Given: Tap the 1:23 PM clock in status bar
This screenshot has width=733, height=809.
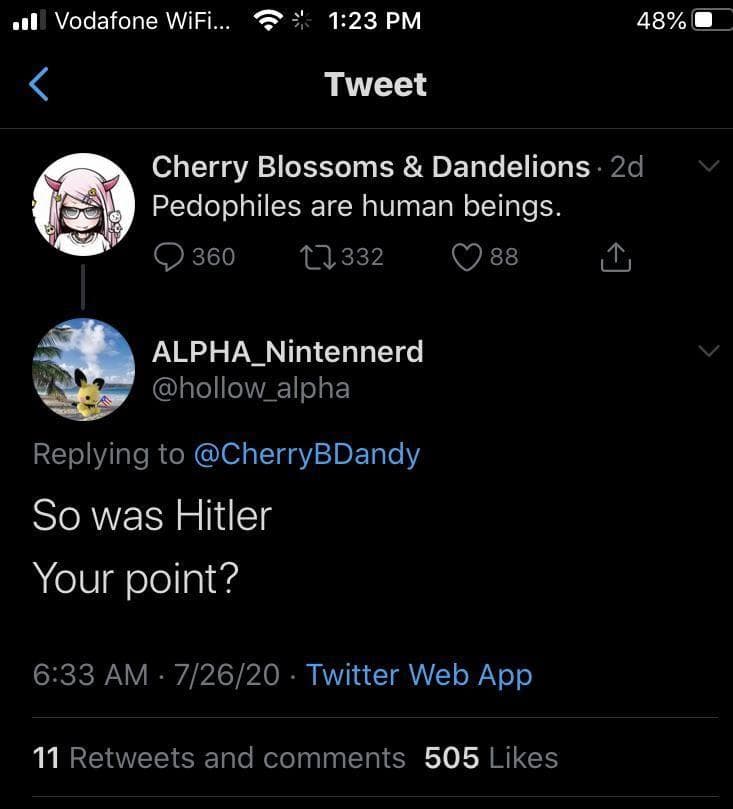Looking at the screenshot, I should click(x=374, y=20).
